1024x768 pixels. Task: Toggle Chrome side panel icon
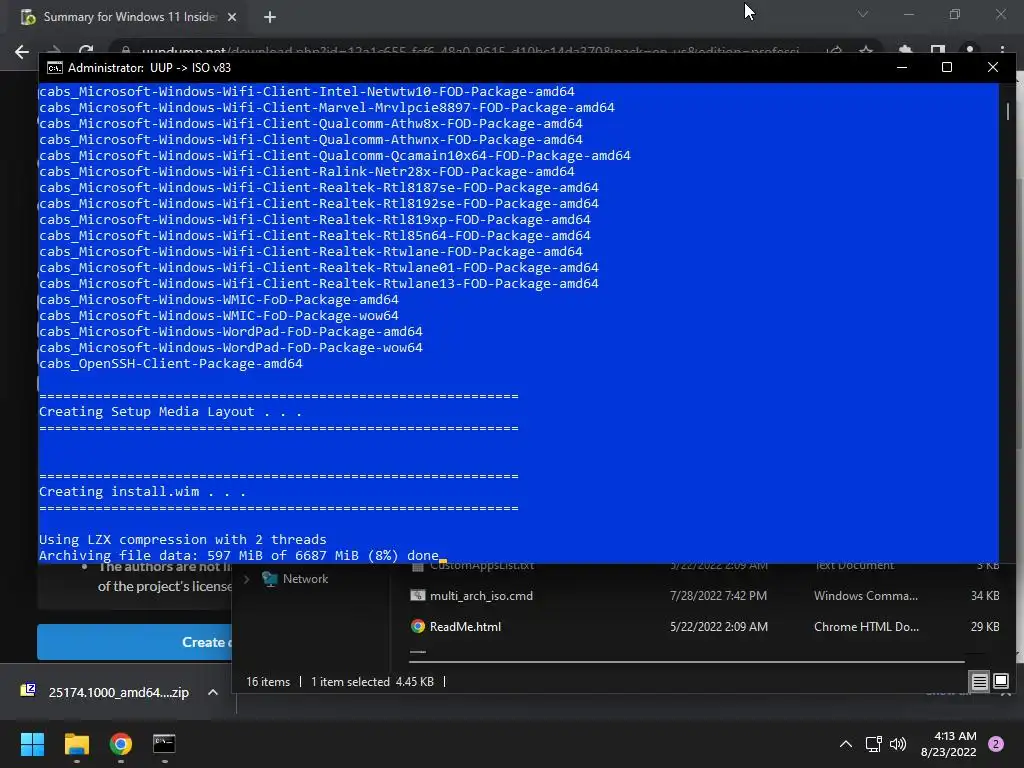tap(938, 51)
